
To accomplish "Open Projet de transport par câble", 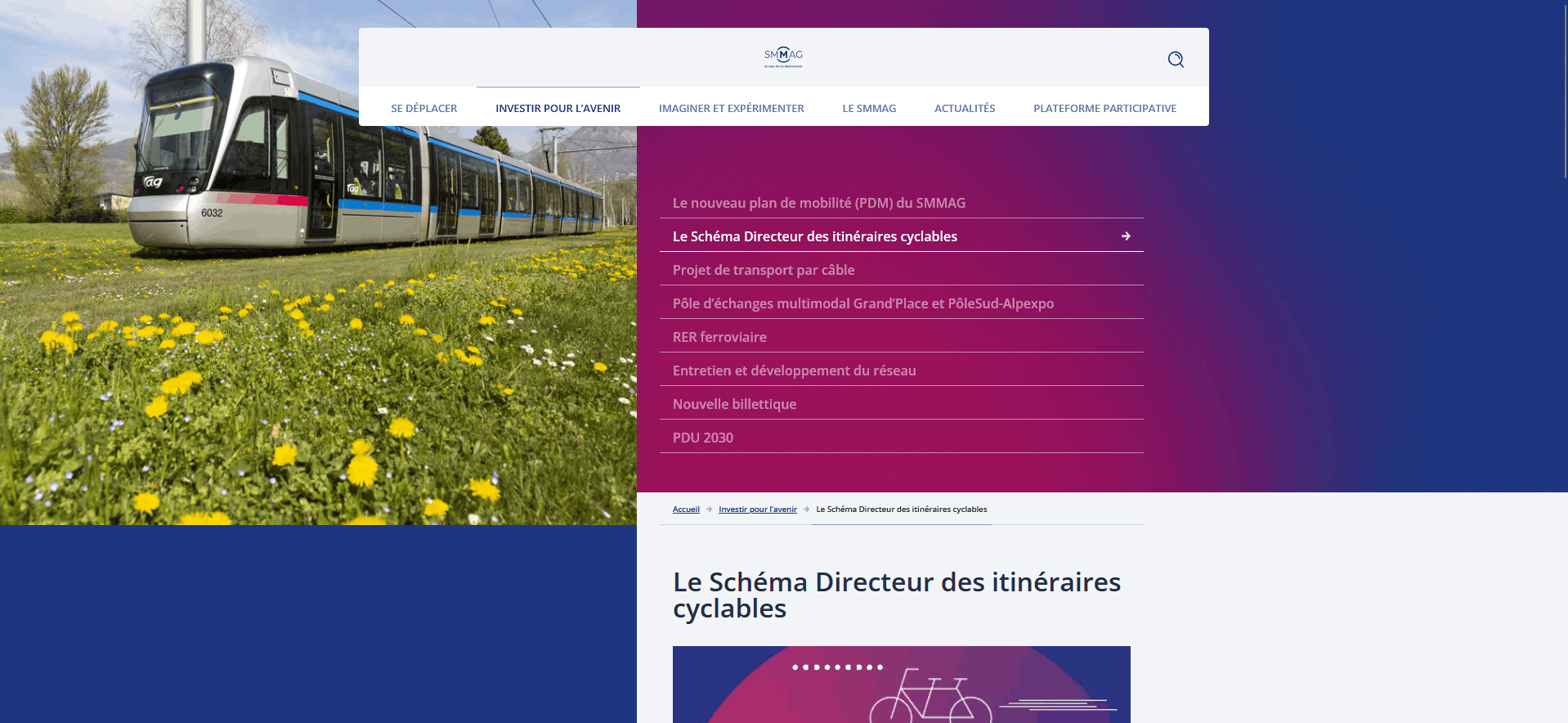I will coord(901,270).
